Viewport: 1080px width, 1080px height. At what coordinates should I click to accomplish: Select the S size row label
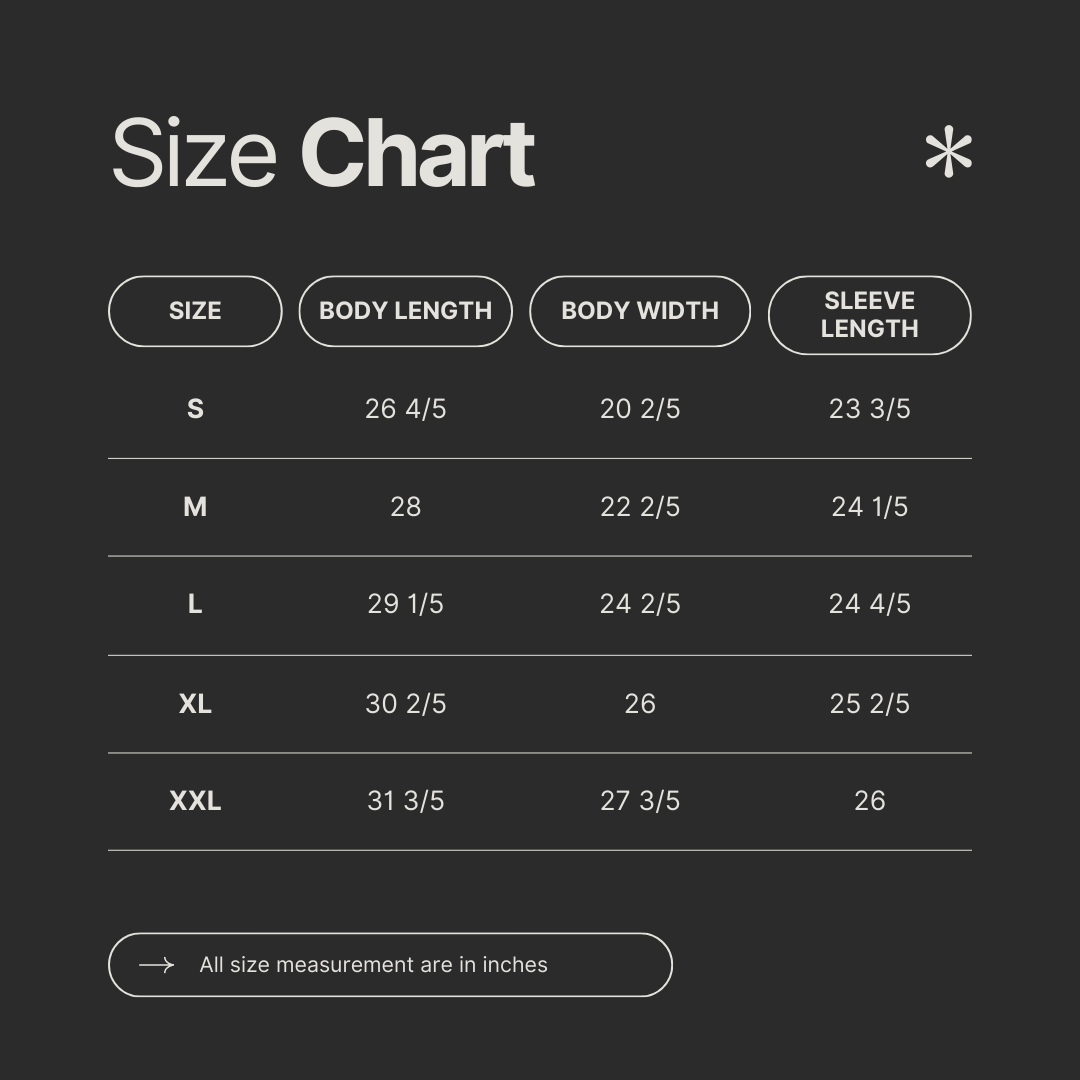coord(195,409)
